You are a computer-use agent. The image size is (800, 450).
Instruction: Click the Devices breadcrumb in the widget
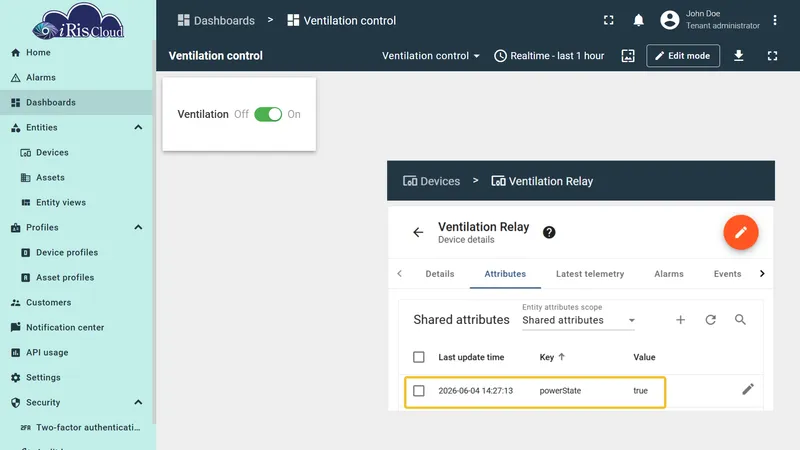(432, 181)
